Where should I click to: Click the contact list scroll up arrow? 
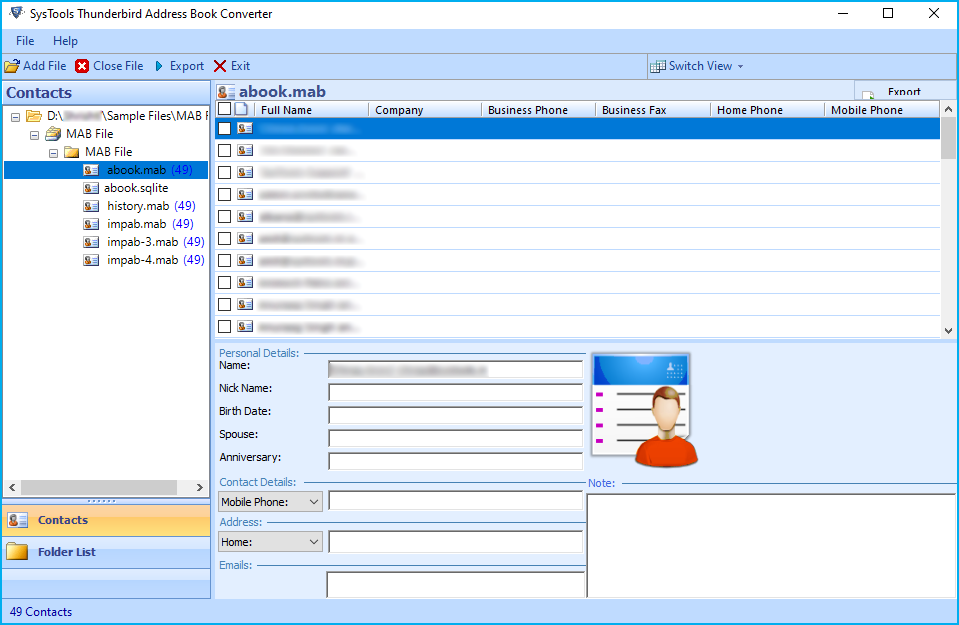949,109
